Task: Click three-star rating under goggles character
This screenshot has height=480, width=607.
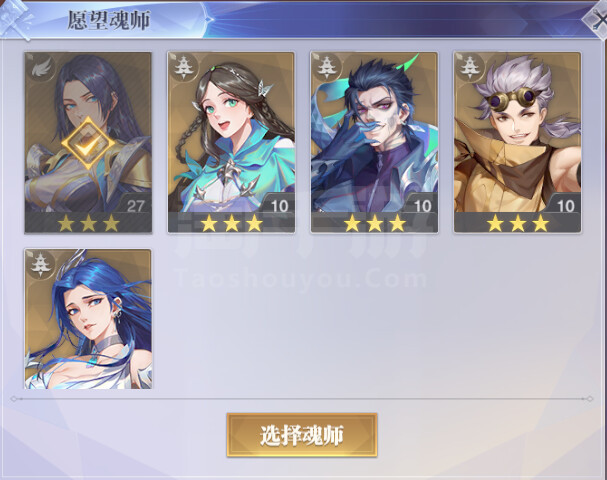Action: [518, 223]
